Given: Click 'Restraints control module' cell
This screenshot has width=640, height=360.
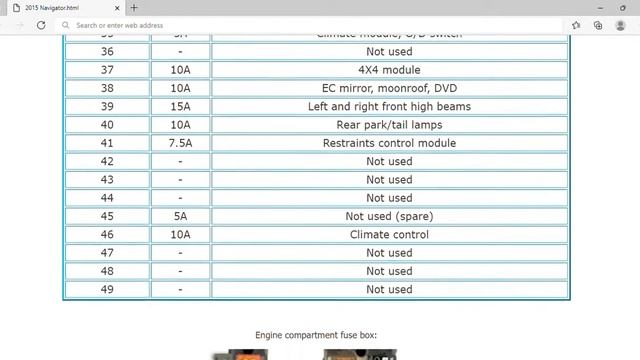Looking at the screenshot, I should click(x=389, y=143).
